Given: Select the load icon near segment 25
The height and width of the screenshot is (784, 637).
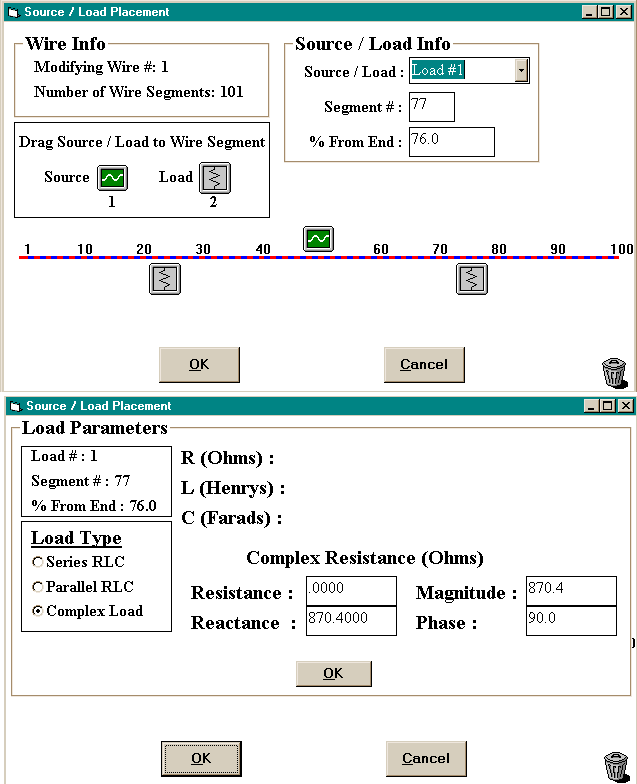Looking at the screenshot, I should pos(165,279).
